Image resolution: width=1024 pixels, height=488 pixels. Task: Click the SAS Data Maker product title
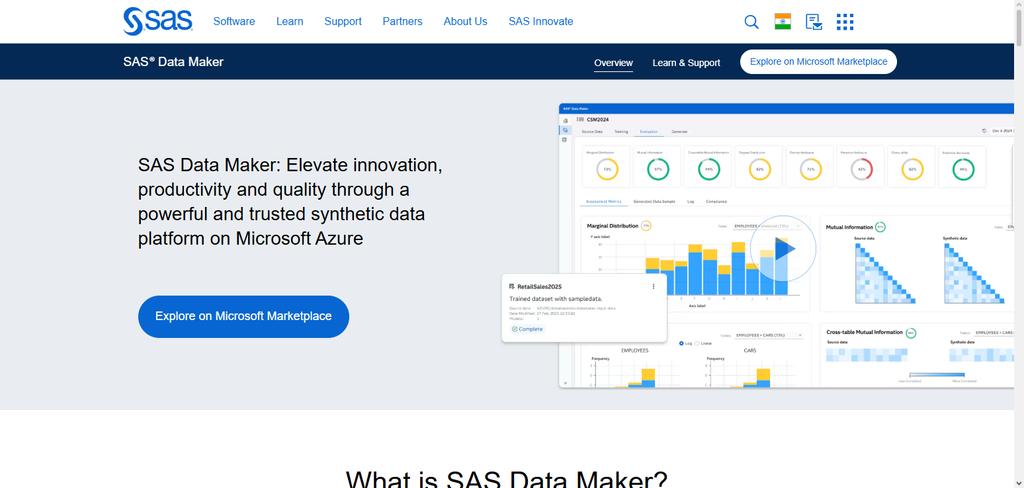173,62
